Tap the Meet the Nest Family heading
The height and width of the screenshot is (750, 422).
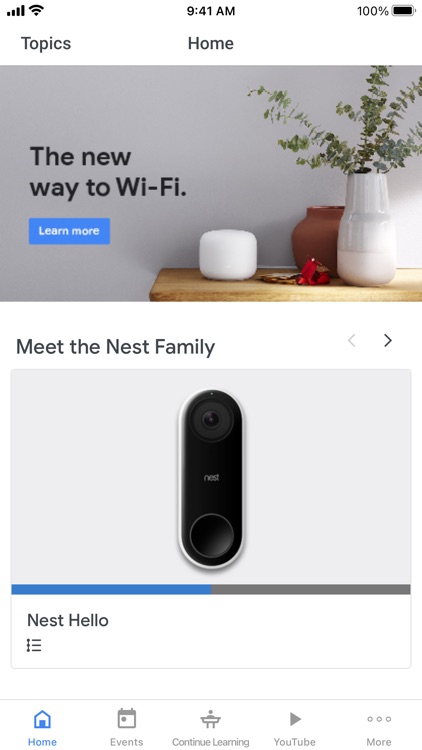point(115,347)
